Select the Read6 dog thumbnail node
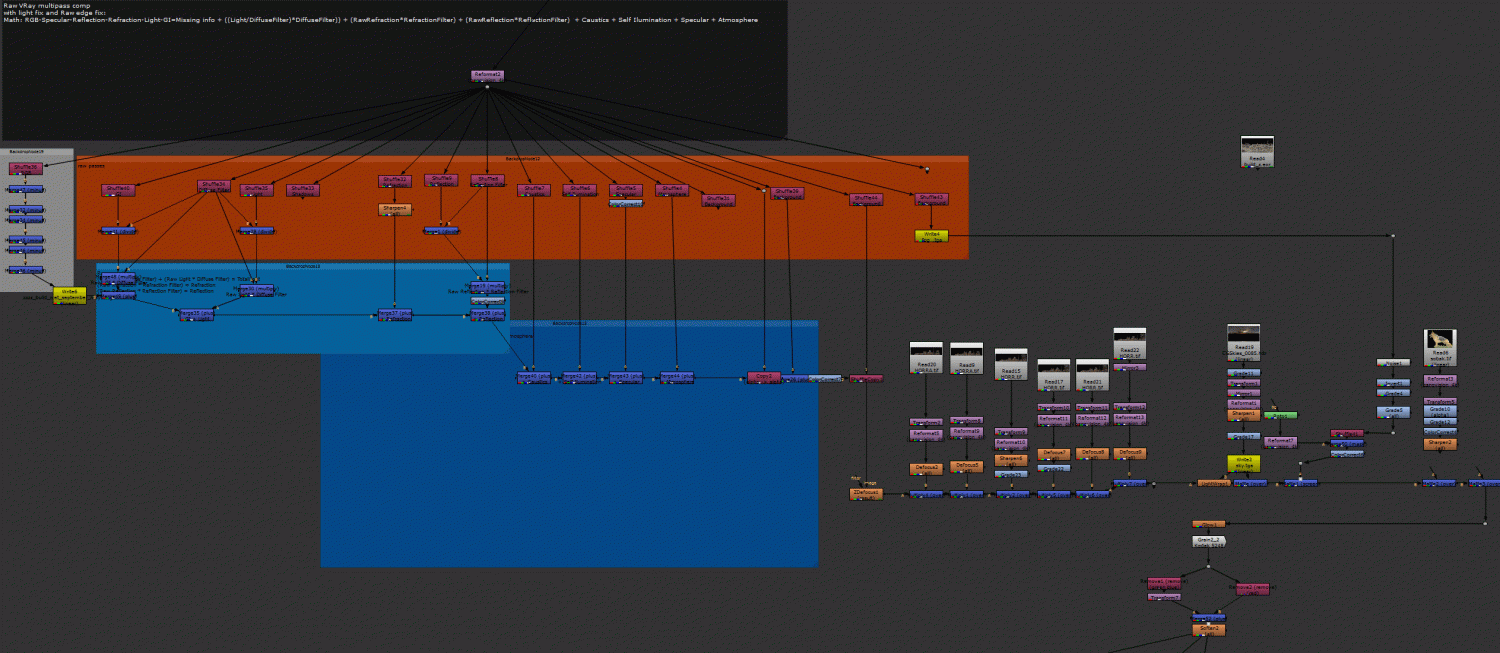The height and width of the screenshot is (653, 1500). (x=1440, y=346)
